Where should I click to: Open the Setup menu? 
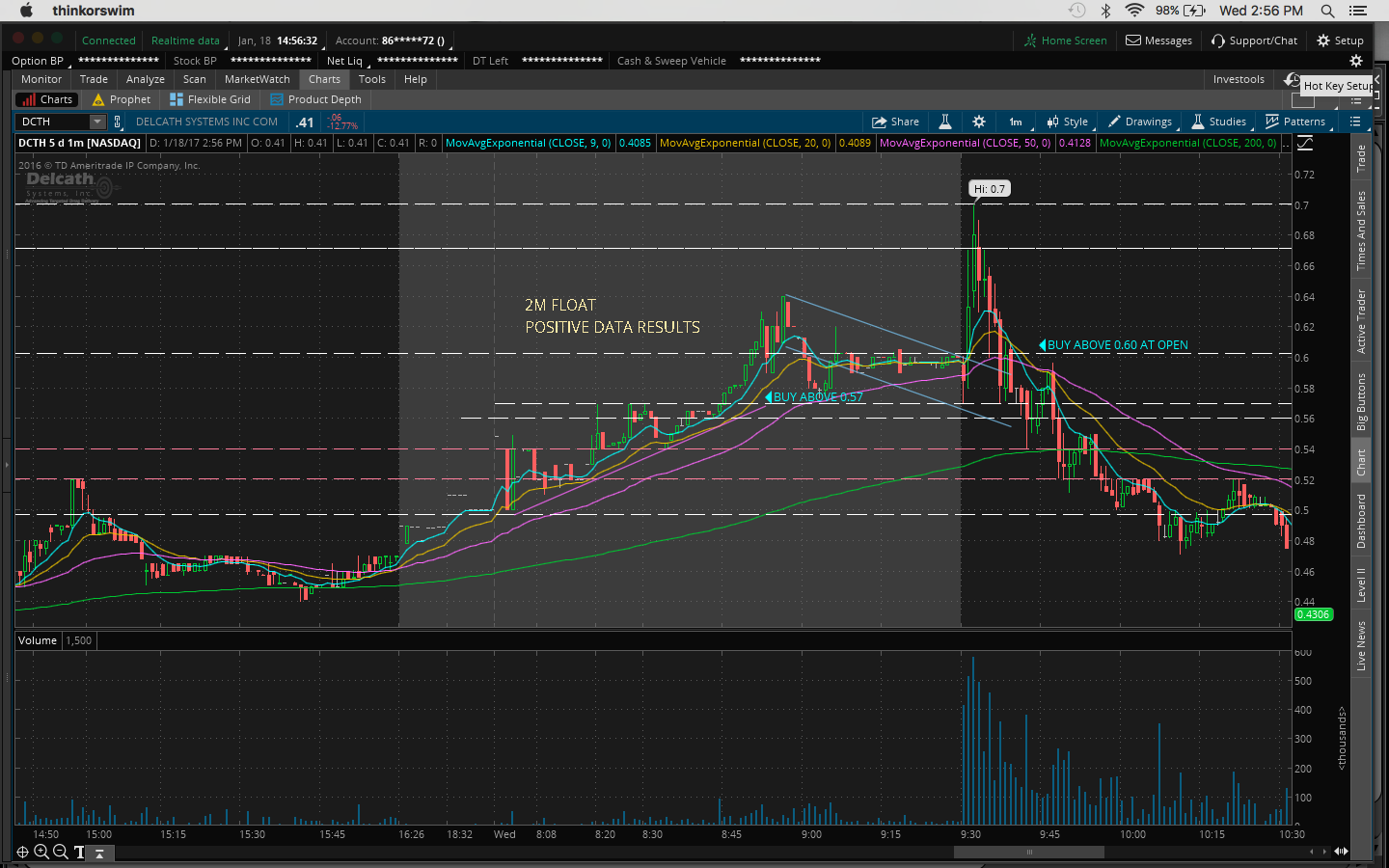point(1341,41)
